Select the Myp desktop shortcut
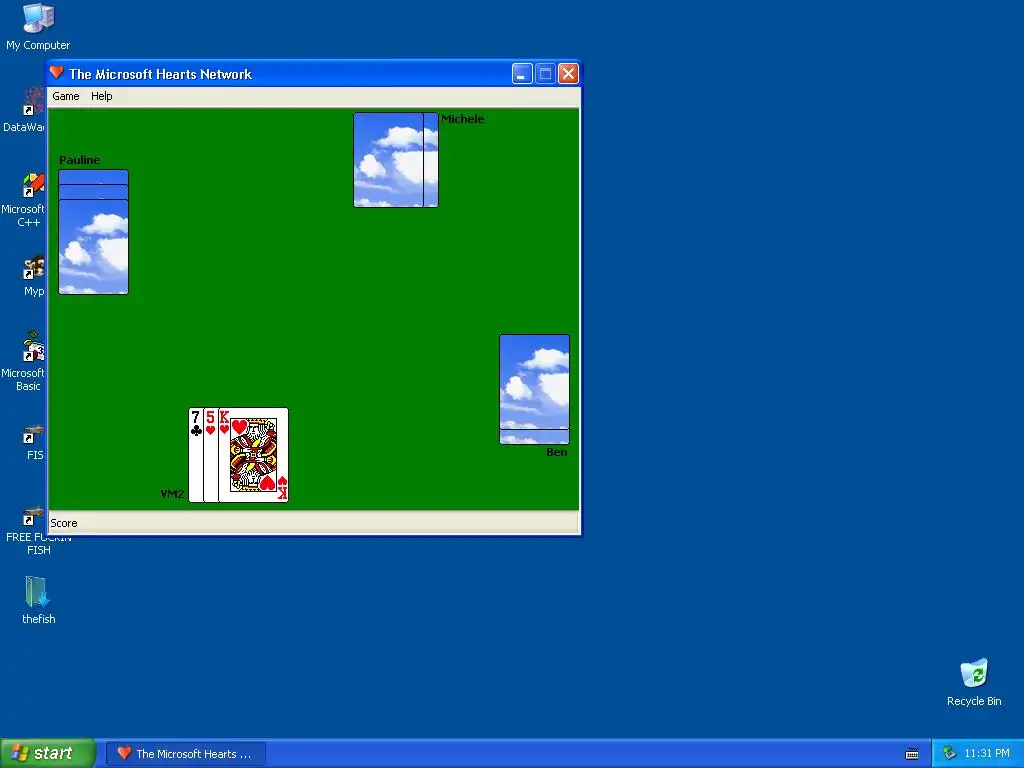Viewport: 1024px width, 768px height. (33, 276)
